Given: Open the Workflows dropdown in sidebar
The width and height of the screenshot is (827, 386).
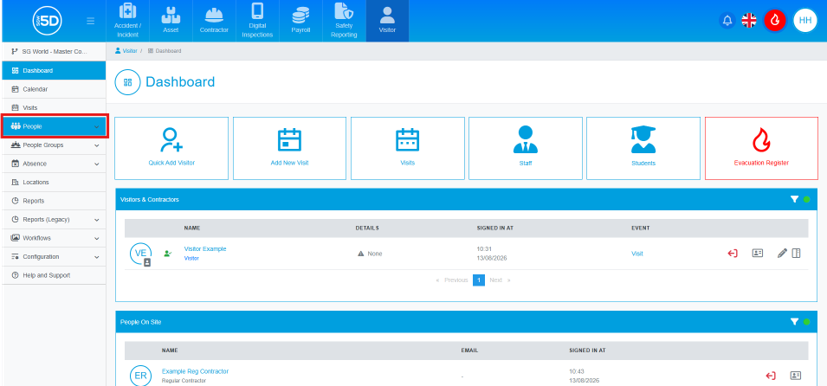Looking at the screenshot, I should pos(55,238).
